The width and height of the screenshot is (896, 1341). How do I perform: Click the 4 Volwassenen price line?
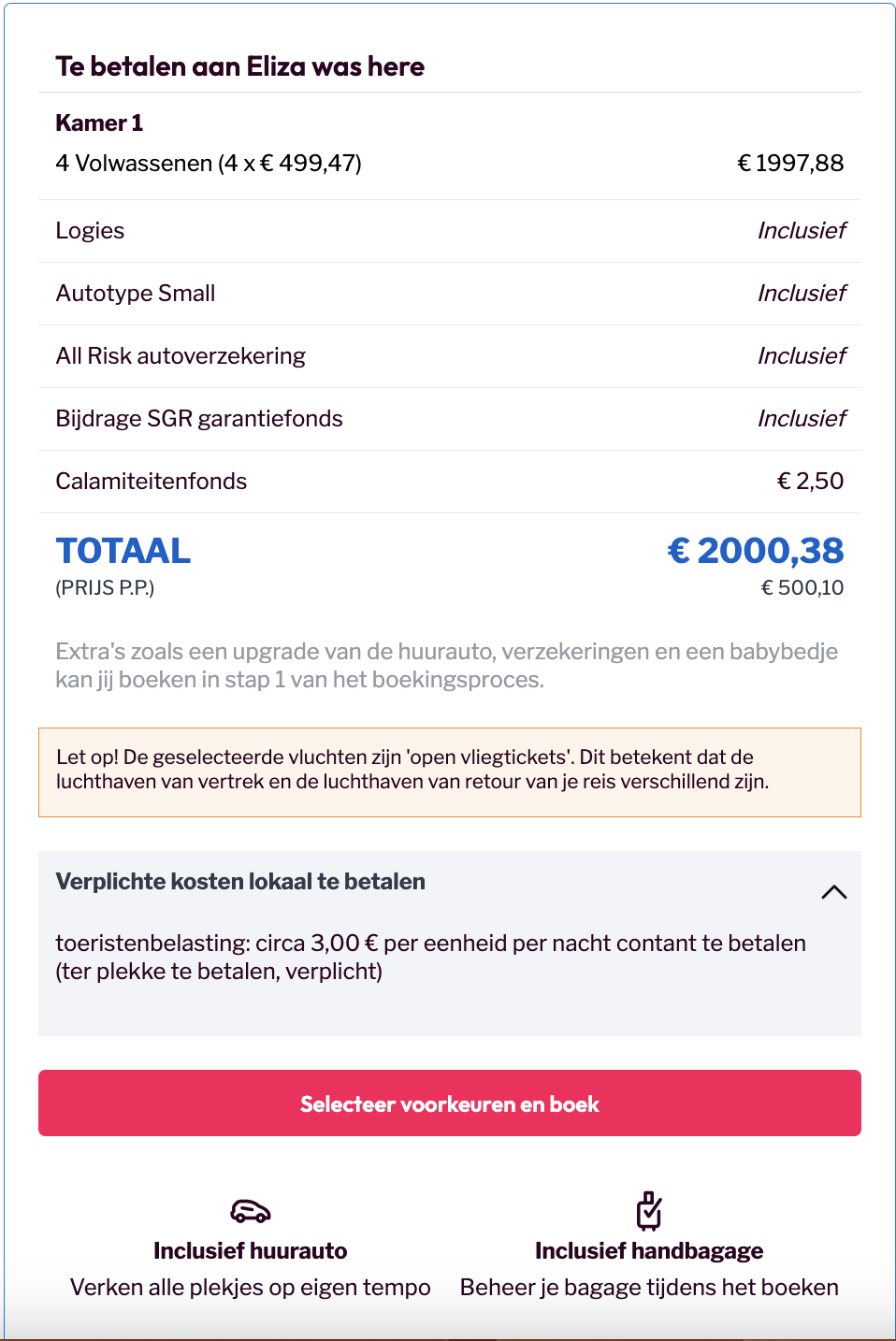[x=449, y=164]
